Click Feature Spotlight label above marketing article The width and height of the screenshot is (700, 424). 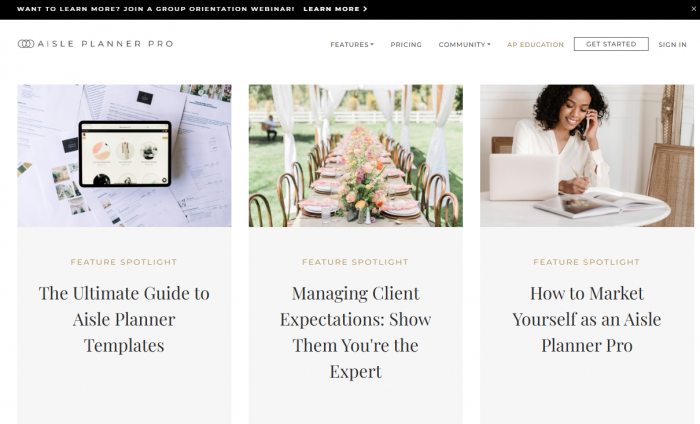tap(587, 262)
